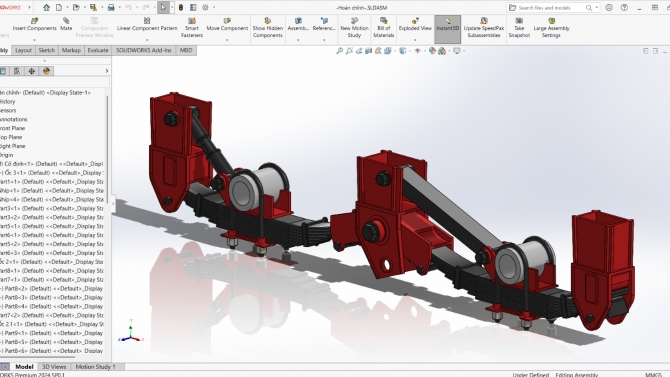Insert Bill of Materials
670x377 pixels.
click(x=384, y=28)
